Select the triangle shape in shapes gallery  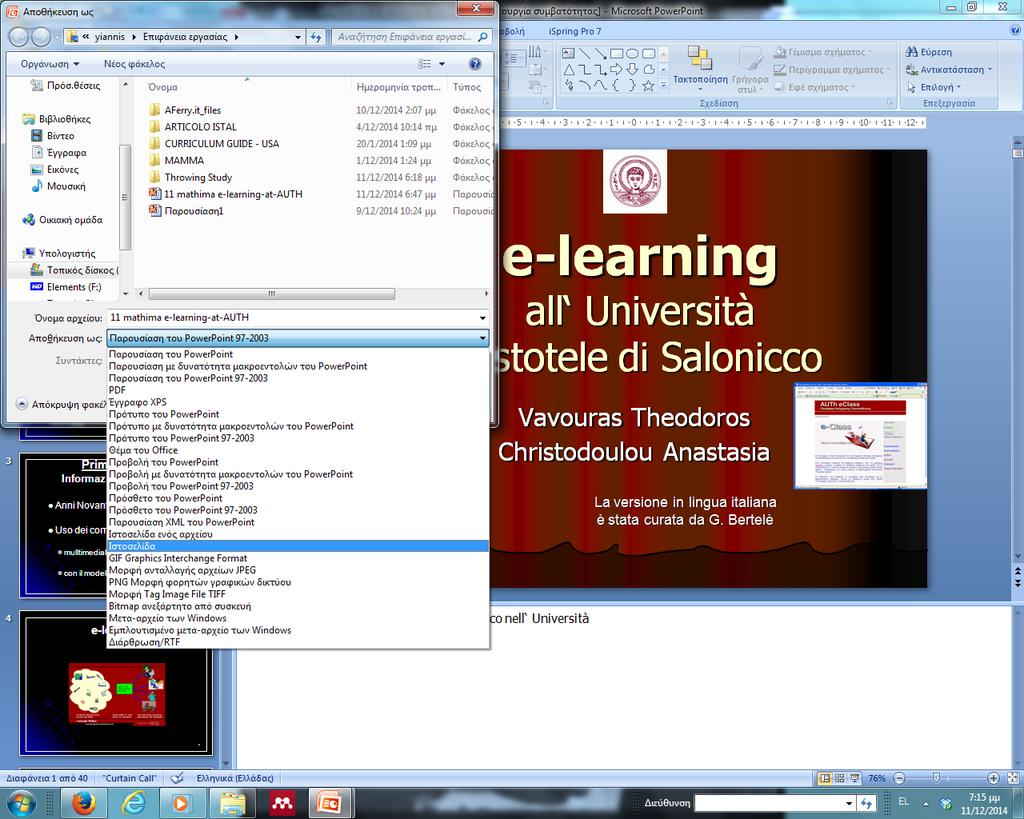pos(569,69)
